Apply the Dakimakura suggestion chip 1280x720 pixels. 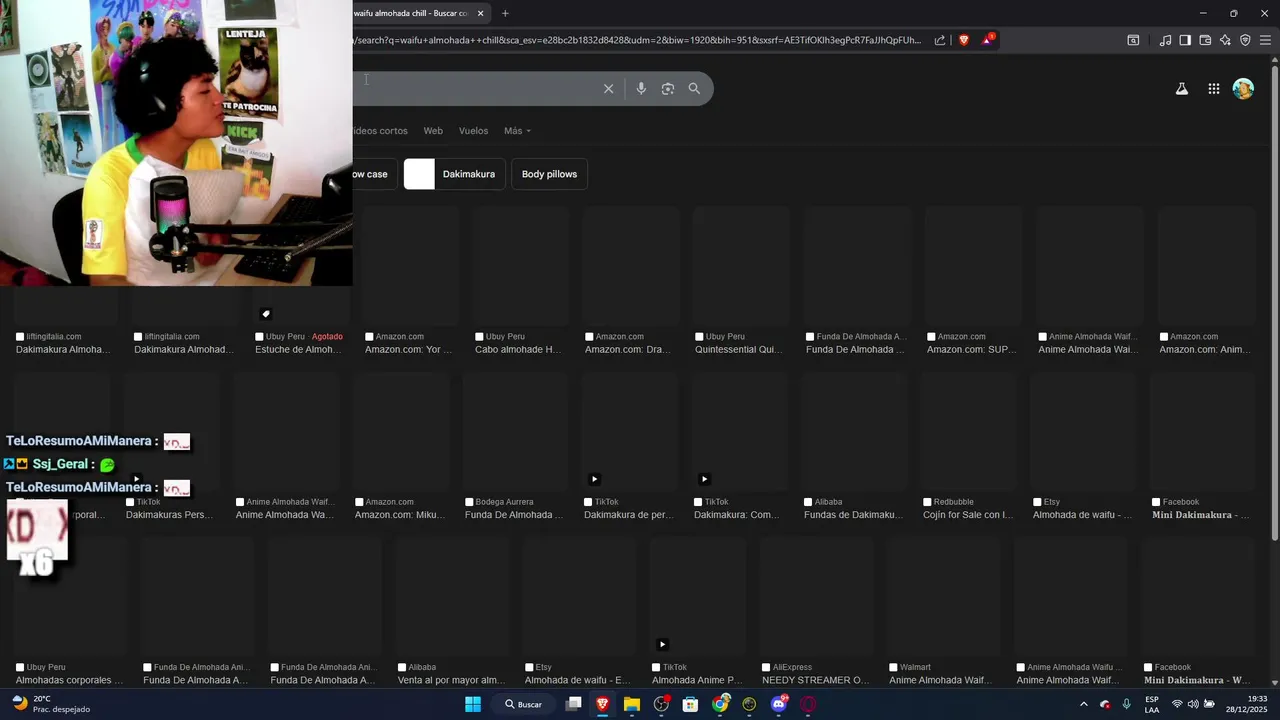[455, 174]
